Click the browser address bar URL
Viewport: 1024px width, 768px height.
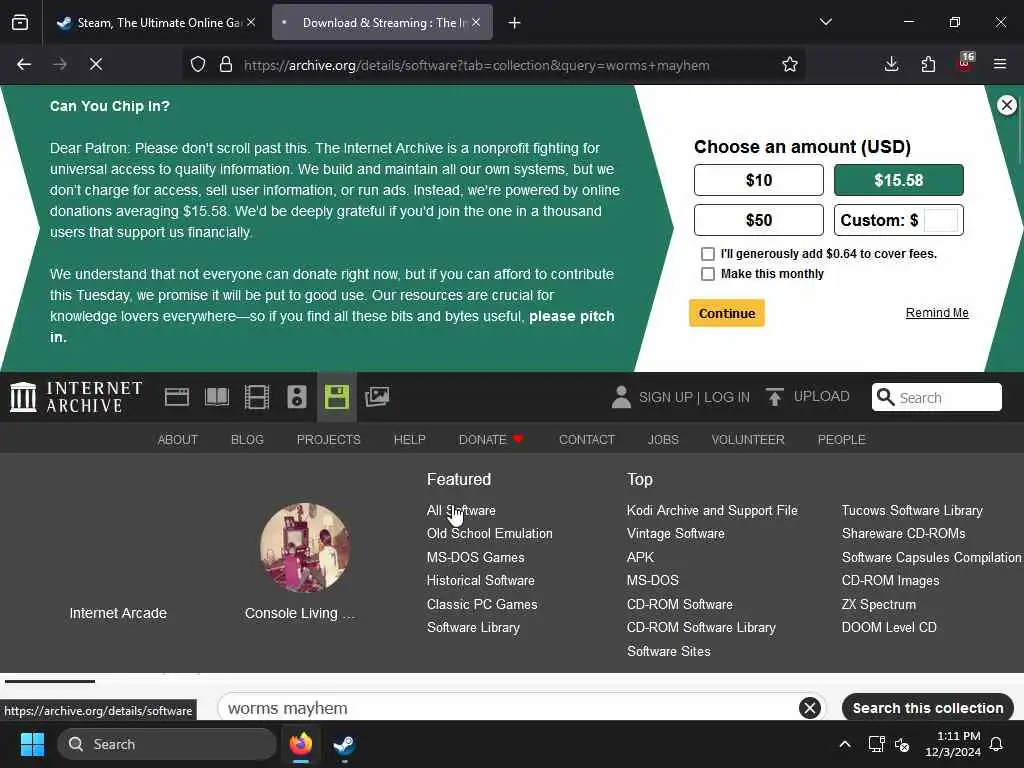point(477,65)
